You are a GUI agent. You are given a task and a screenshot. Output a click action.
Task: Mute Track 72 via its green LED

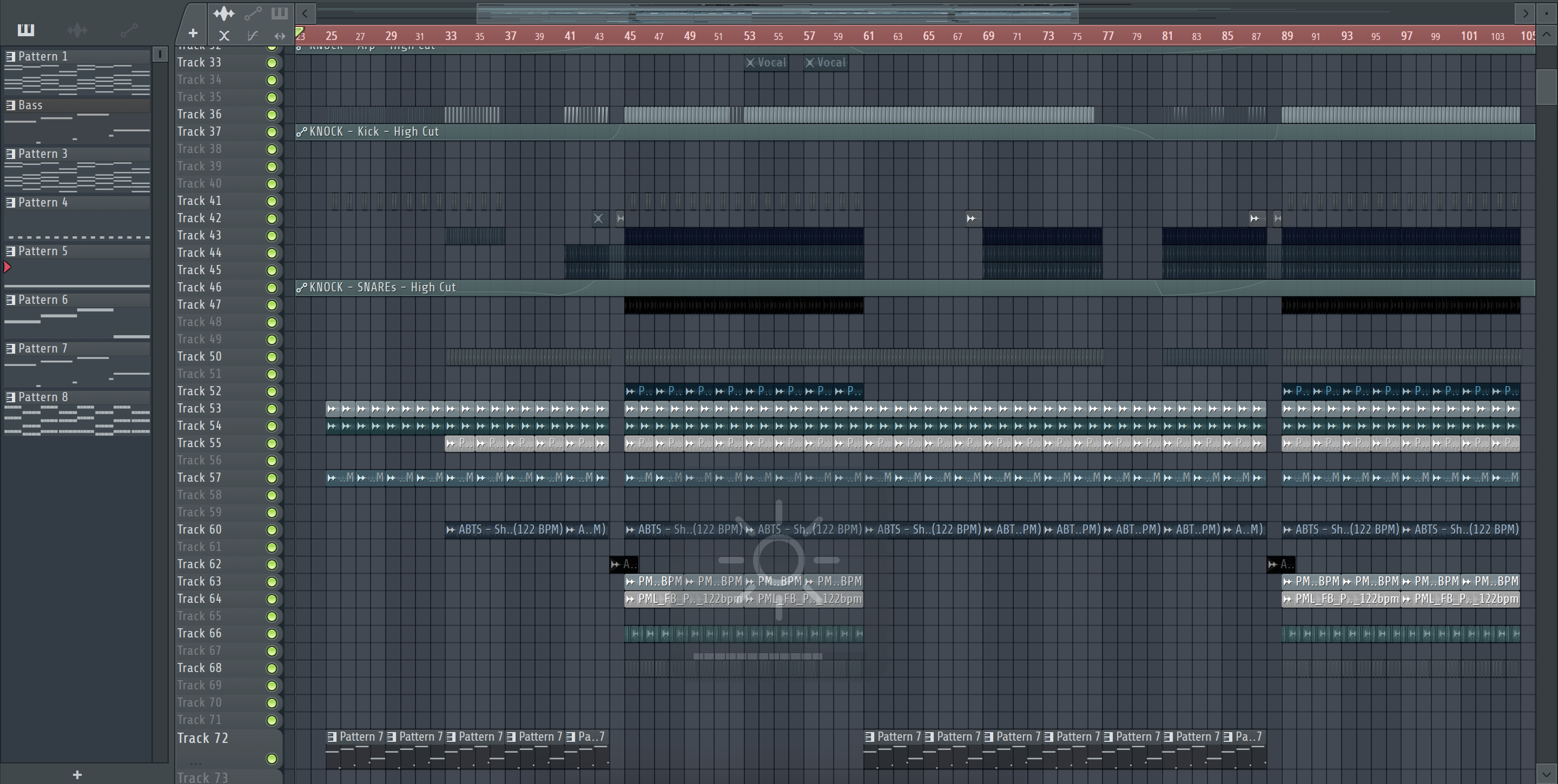[x=272, y=759]
